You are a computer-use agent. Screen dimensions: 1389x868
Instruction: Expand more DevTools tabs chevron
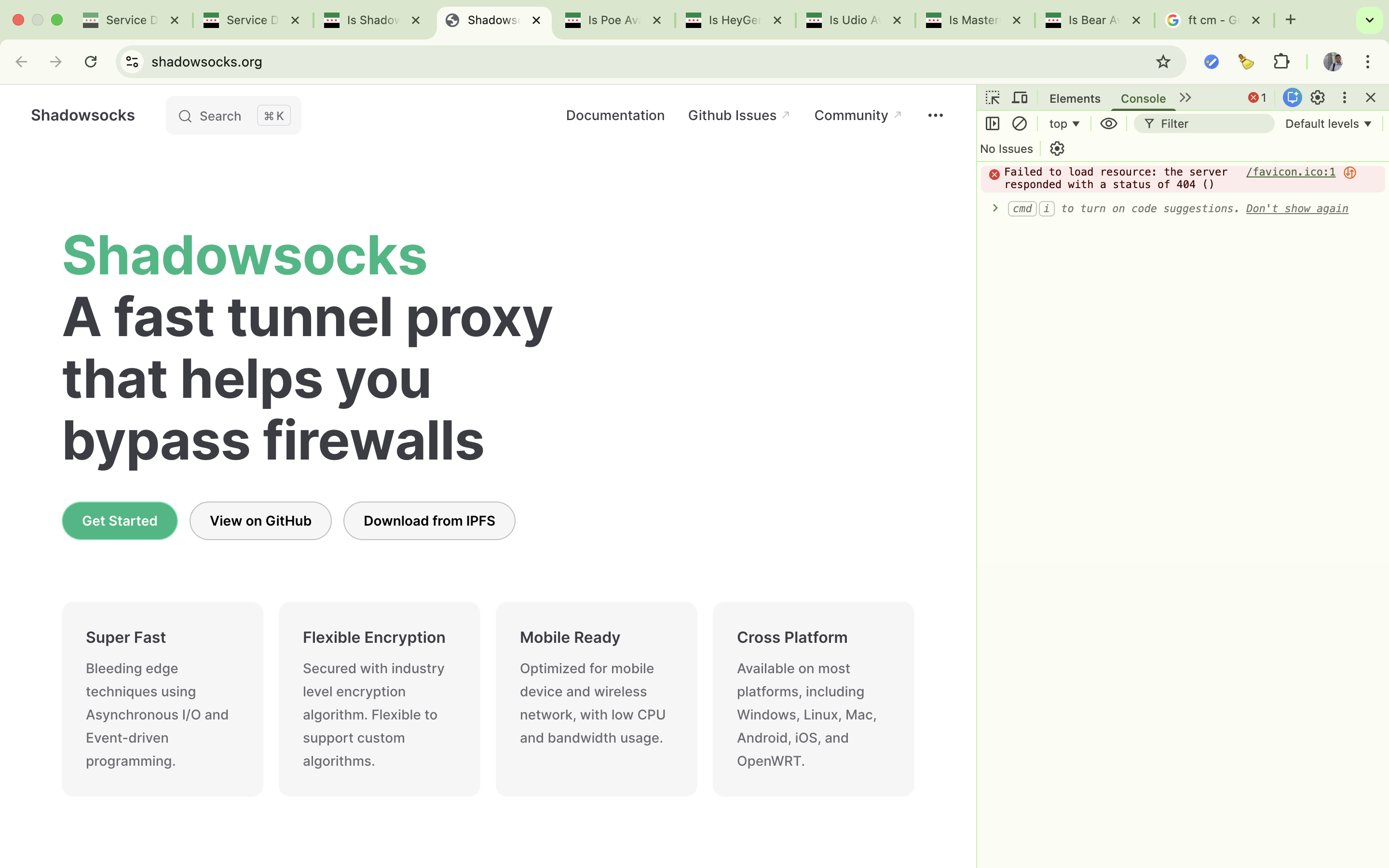coord(1186,97)
